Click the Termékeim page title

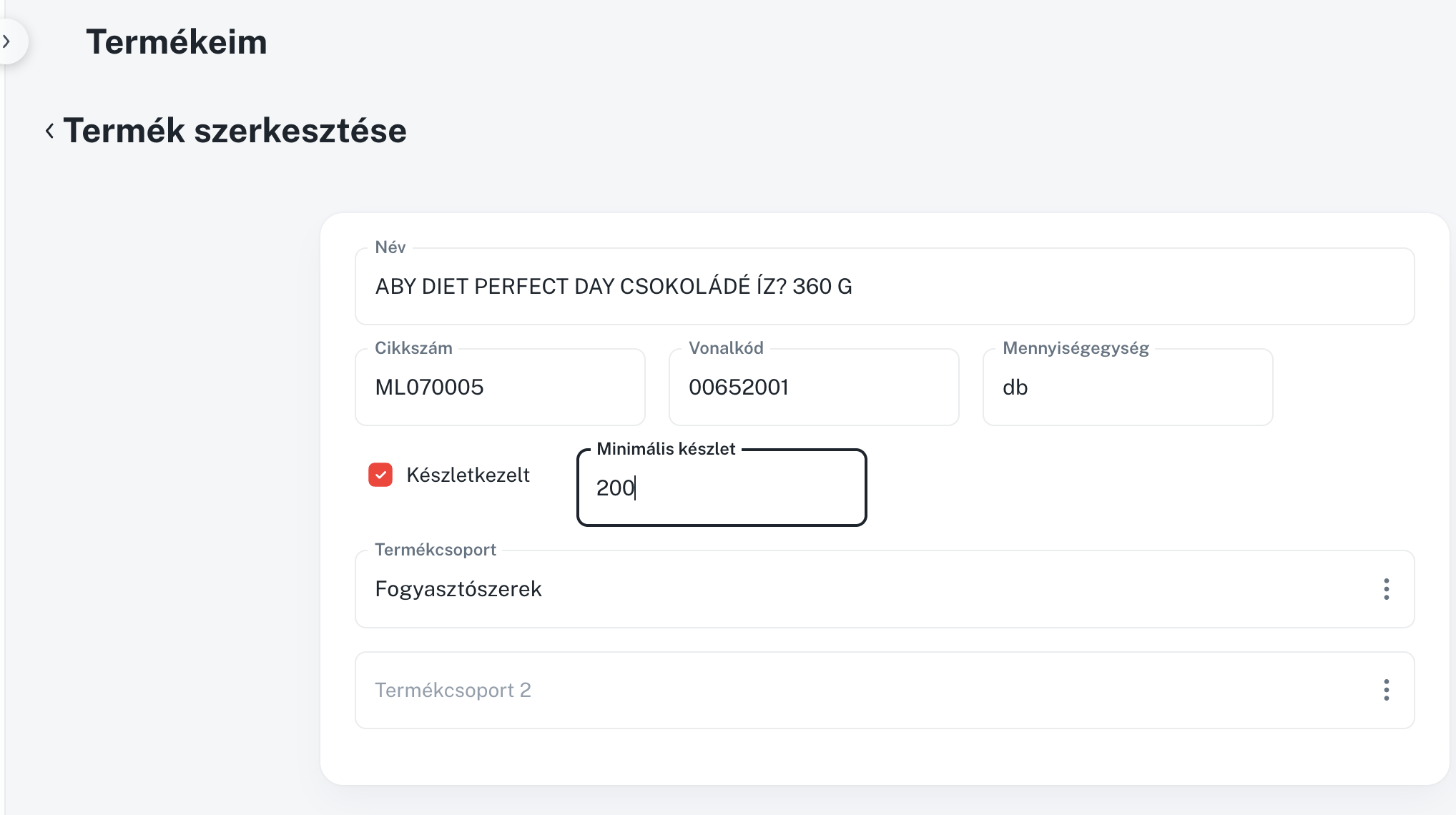177,41
